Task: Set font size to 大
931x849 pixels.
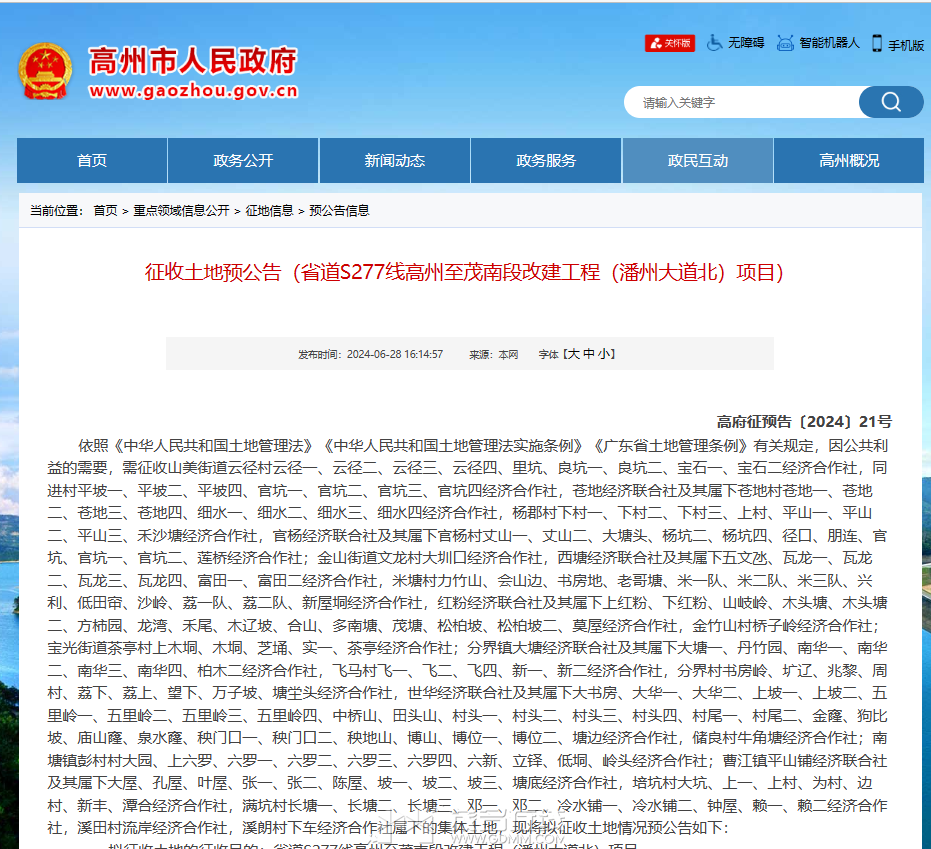Action: tap(573, 354)
